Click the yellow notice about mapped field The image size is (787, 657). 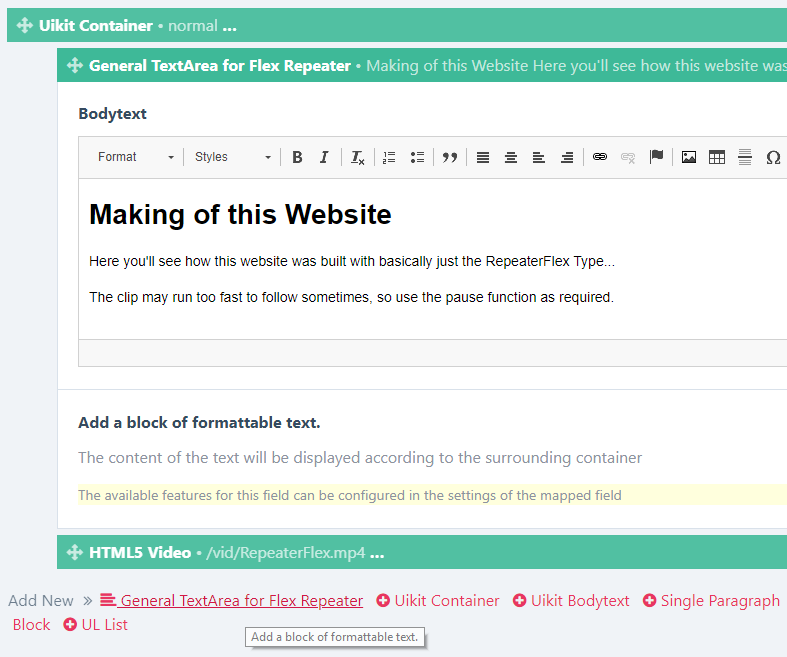point(432,495)
